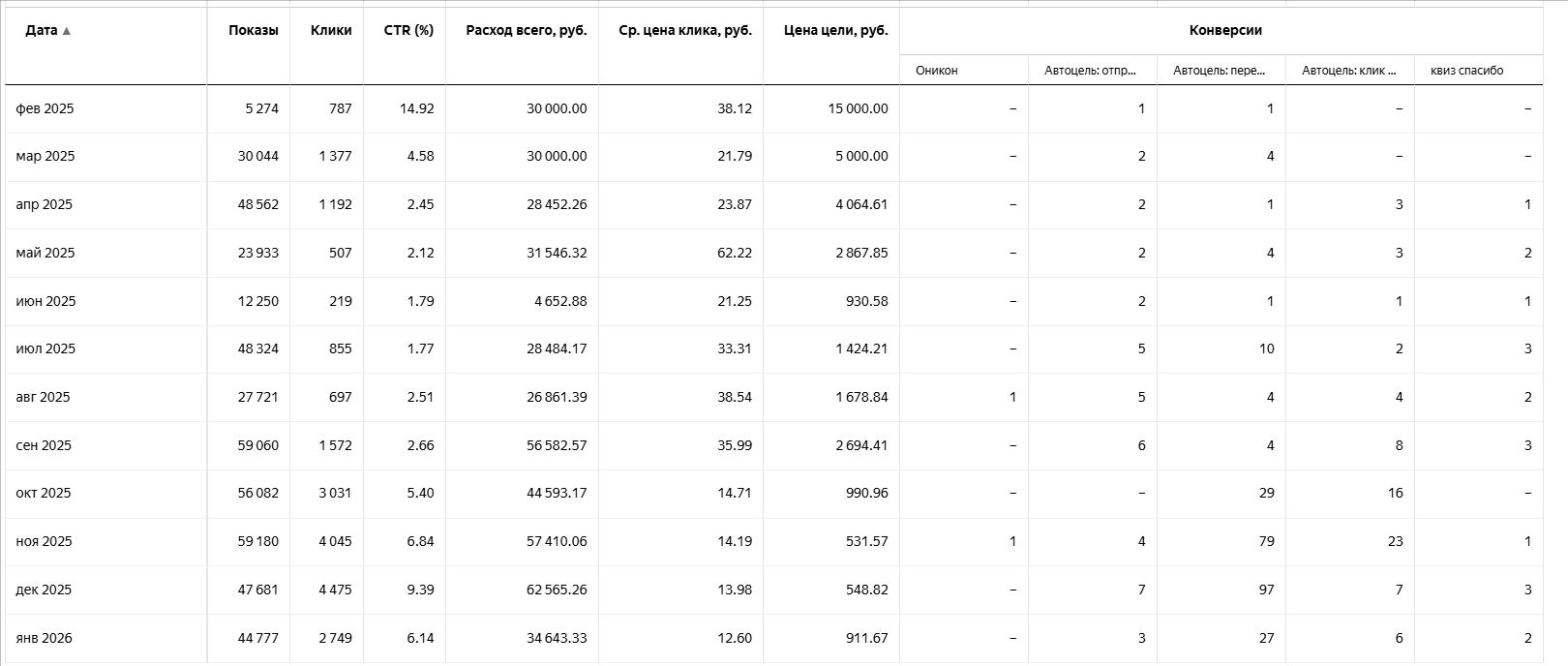Click the Ср. цена клика, руб. header
Screen dimensions: 1568x666
(x=685, y=30)
